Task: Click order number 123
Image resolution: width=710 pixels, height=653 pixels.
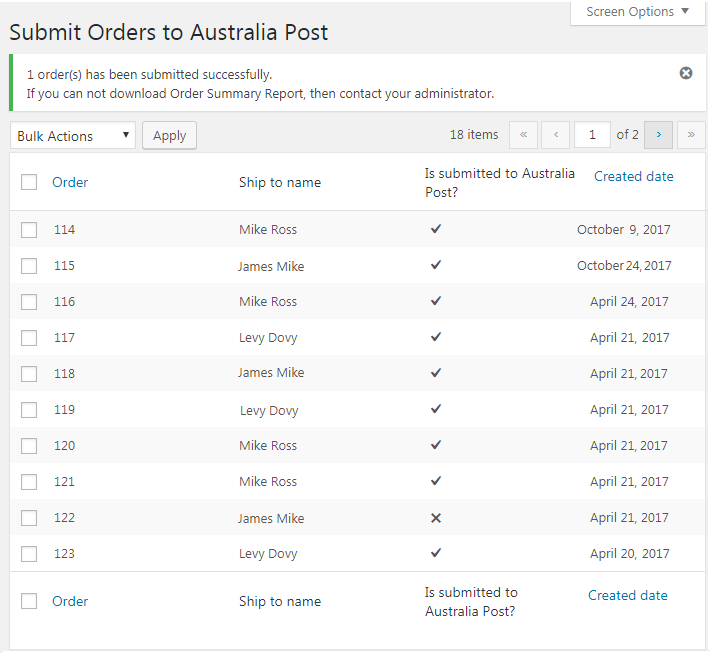Action: [64, 553]
